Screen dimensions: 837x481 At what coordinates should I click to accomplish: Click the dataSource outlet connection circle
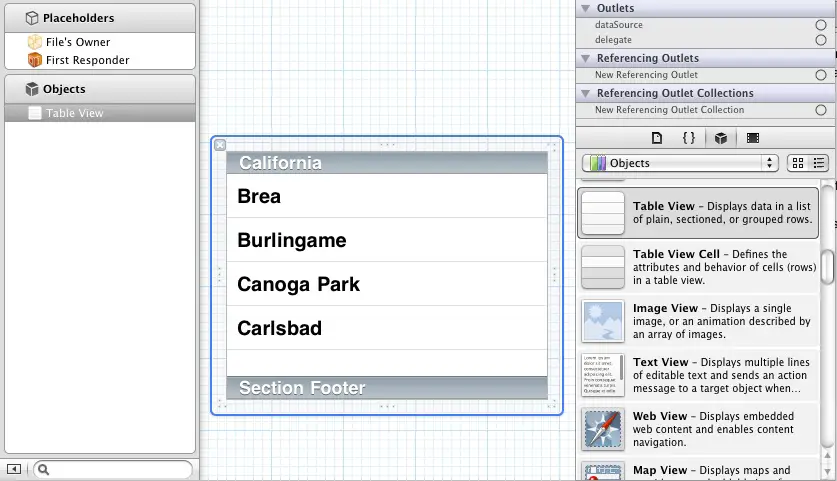821,25
